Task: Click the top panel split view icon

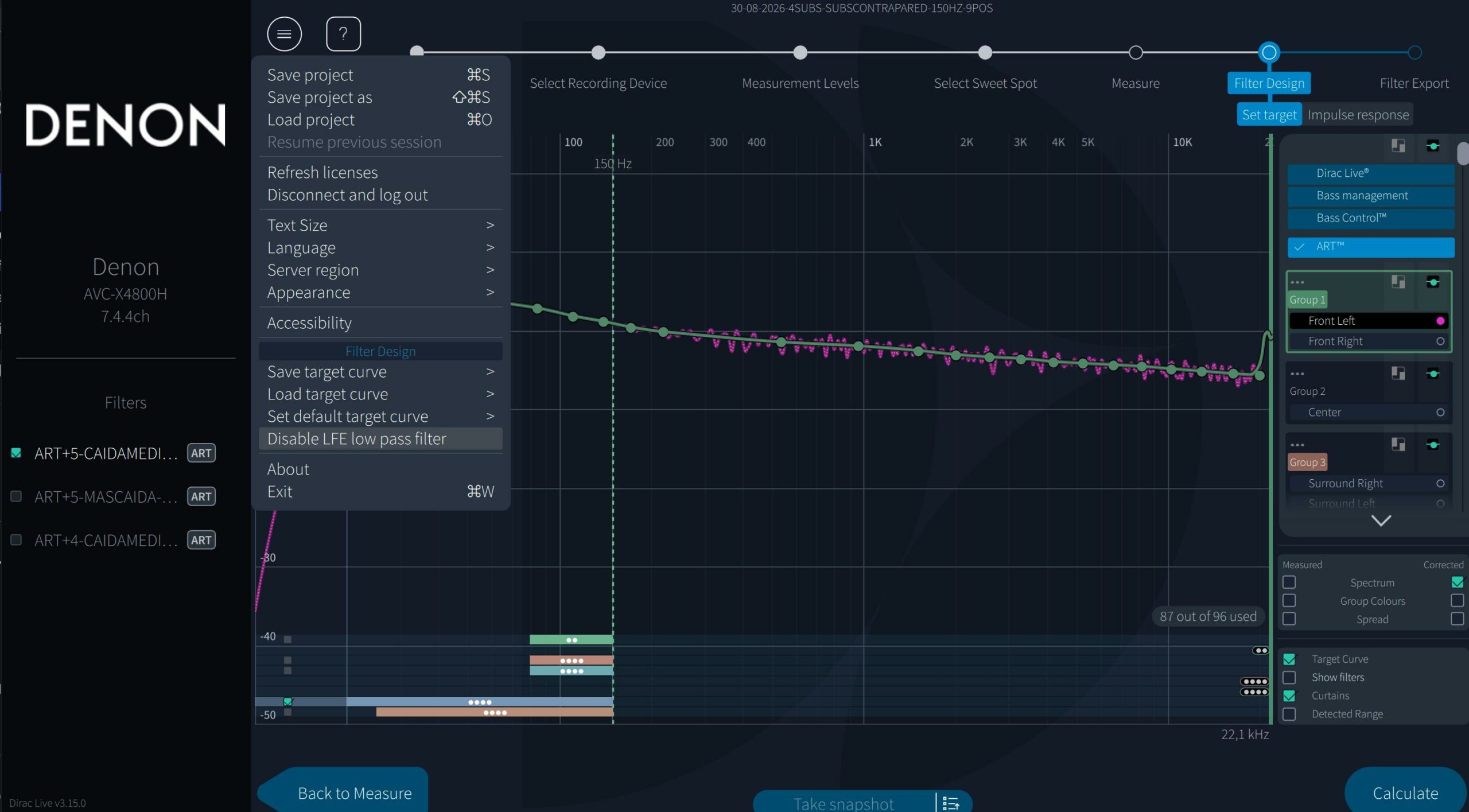Action: [1398, 146]
